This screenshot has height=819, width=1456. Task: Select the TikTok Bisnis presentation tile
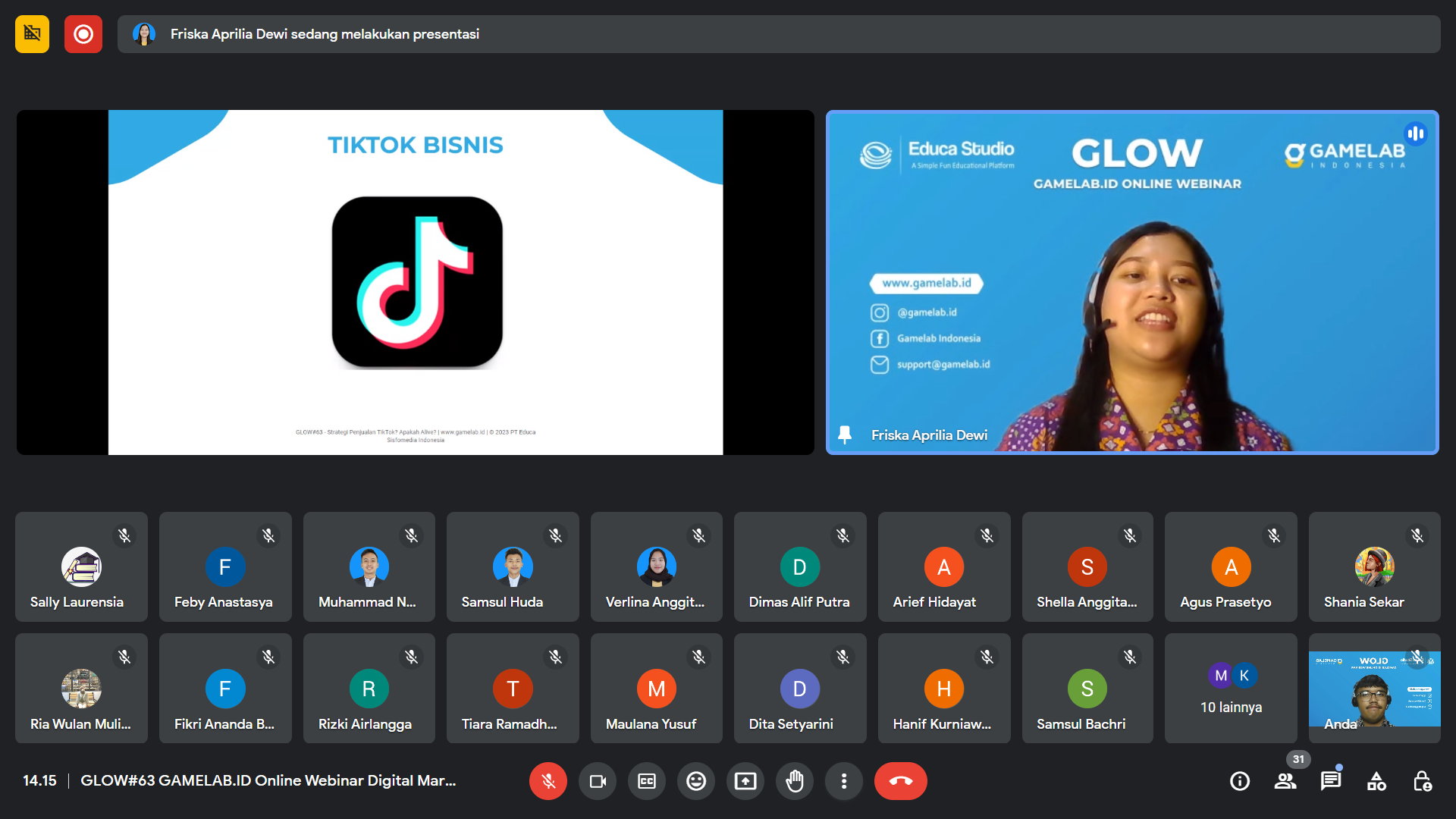point(416,282)
